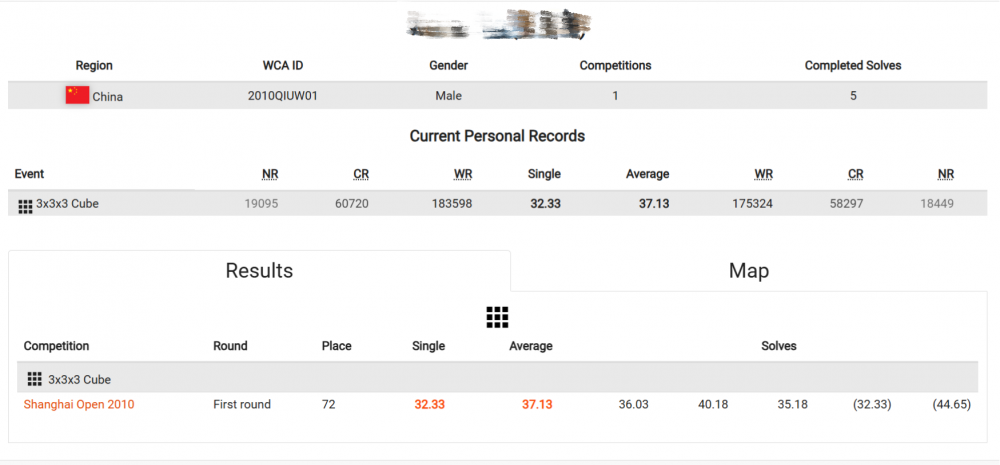Click the WCA ID 2010QIUW01
Viewport: 1000px width, 465px height.
pos(283,96)
